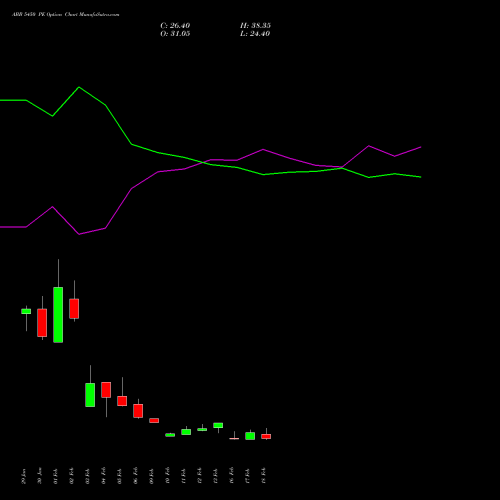500x500 pixels.
Task: Click the '04 Feb' date axis label
Action: pos(104,476)
